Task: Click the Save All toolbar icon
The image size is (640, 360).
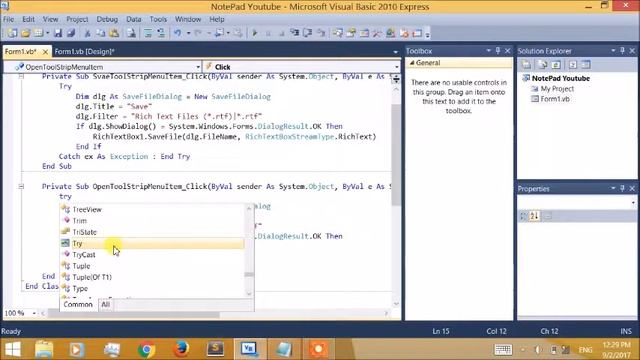Action: click(x=71, y=33)
